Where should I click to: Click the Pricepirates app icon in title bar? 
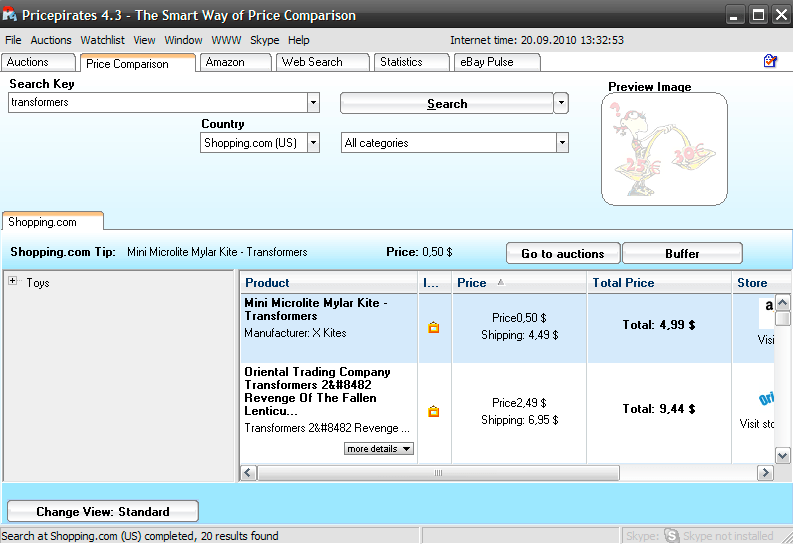click(9, 15)
